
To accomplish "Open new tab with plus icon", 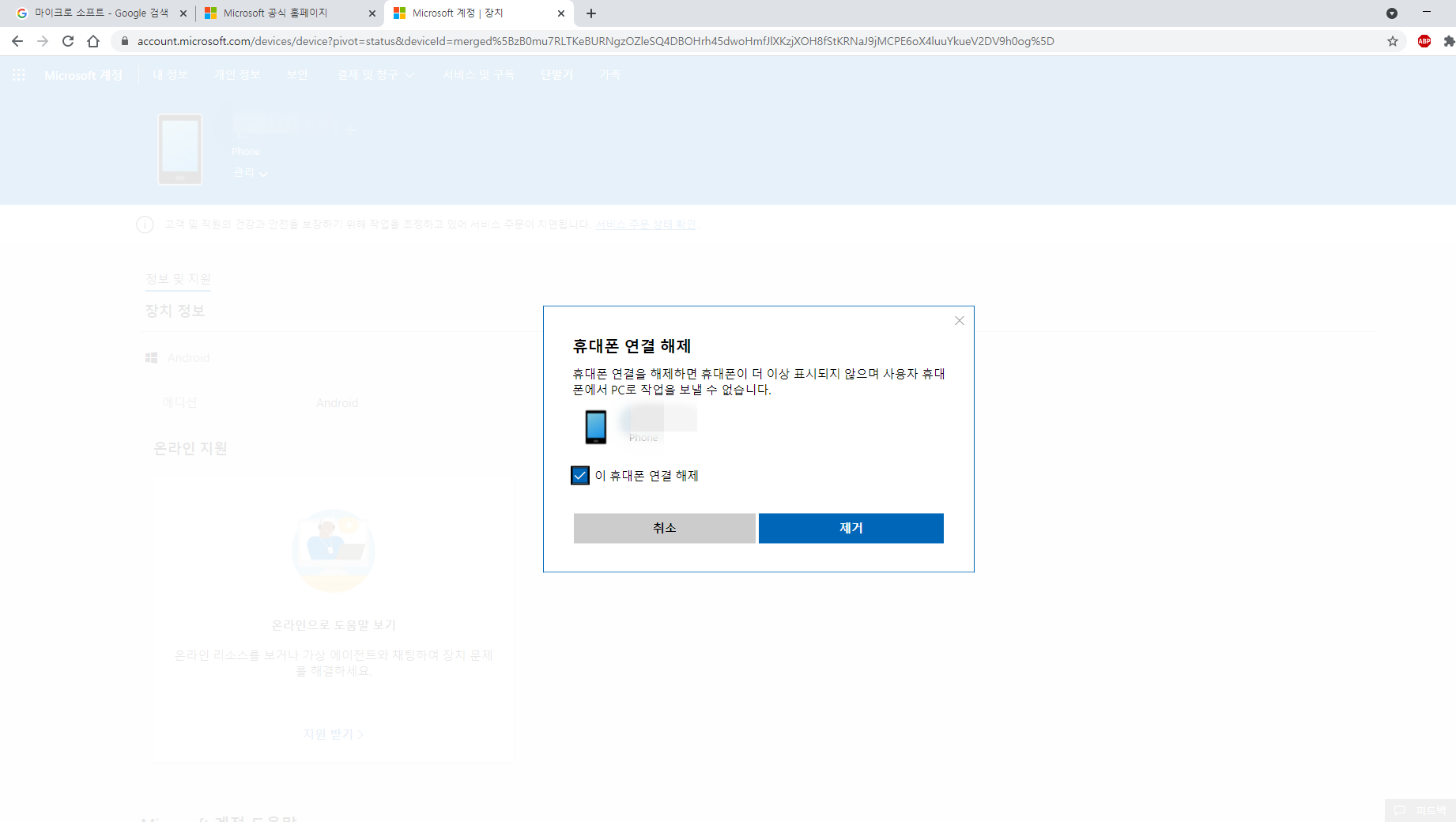I will [x=591, y=13].
